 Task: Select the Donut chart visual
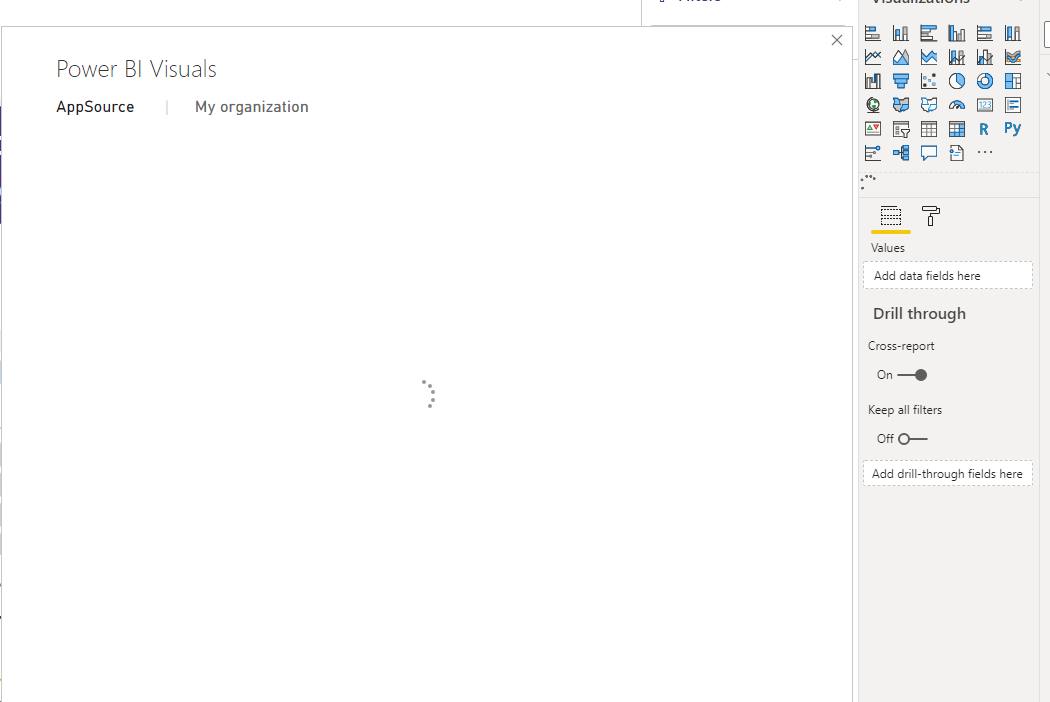tap(984, 81)
